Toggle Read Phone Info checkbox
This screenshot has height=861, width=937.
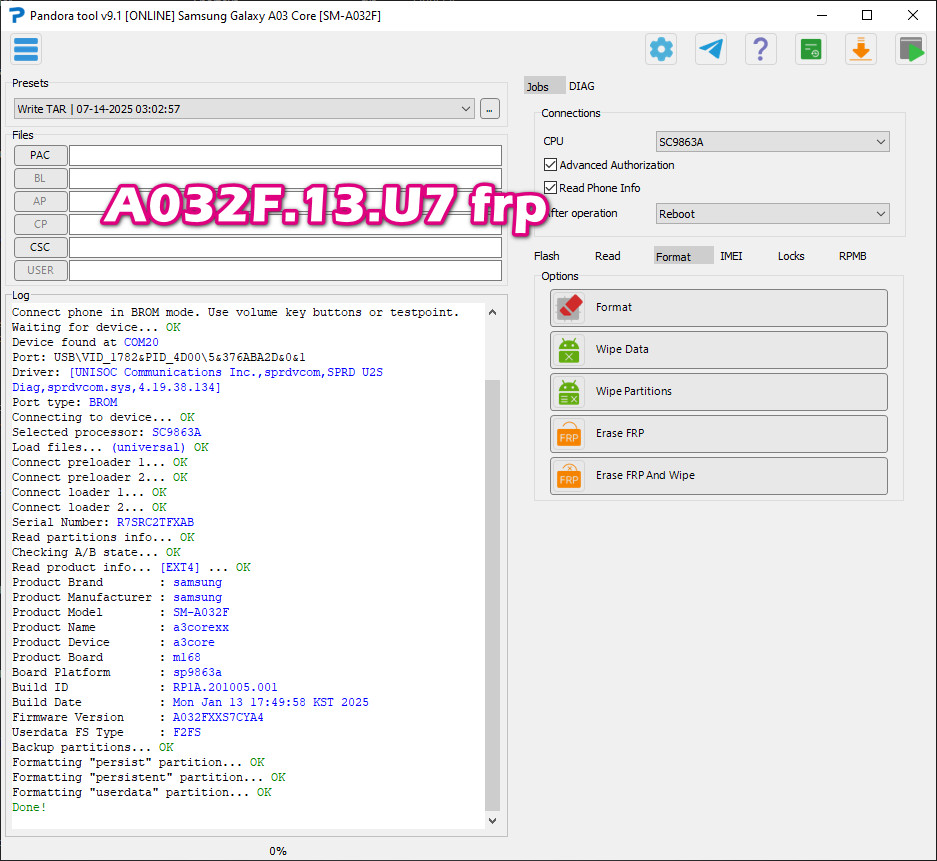click(x=550, y=188)
